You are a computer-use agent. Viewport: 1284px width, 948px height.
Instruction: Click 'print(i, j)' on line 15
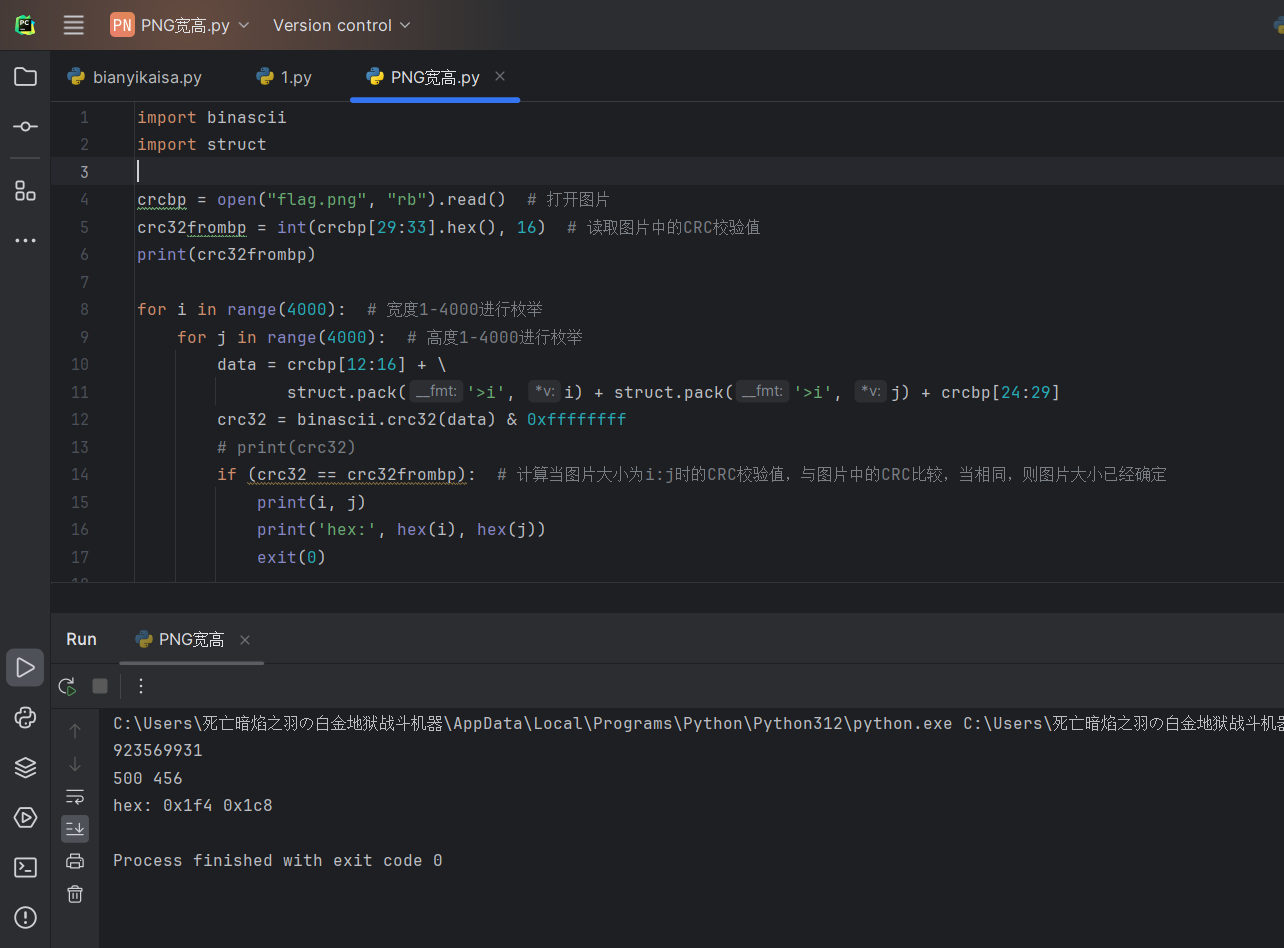tap(312, 502)
